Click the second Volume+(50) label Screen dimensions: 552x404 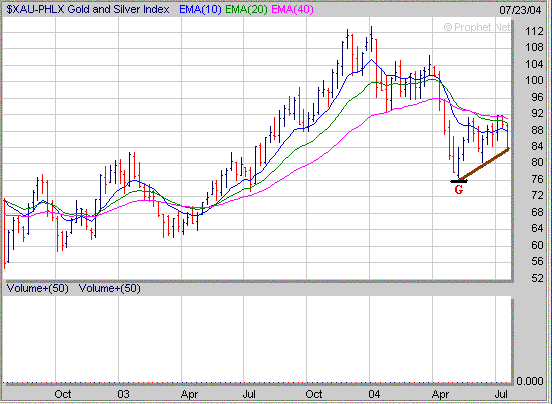click(x=109, y=289)
